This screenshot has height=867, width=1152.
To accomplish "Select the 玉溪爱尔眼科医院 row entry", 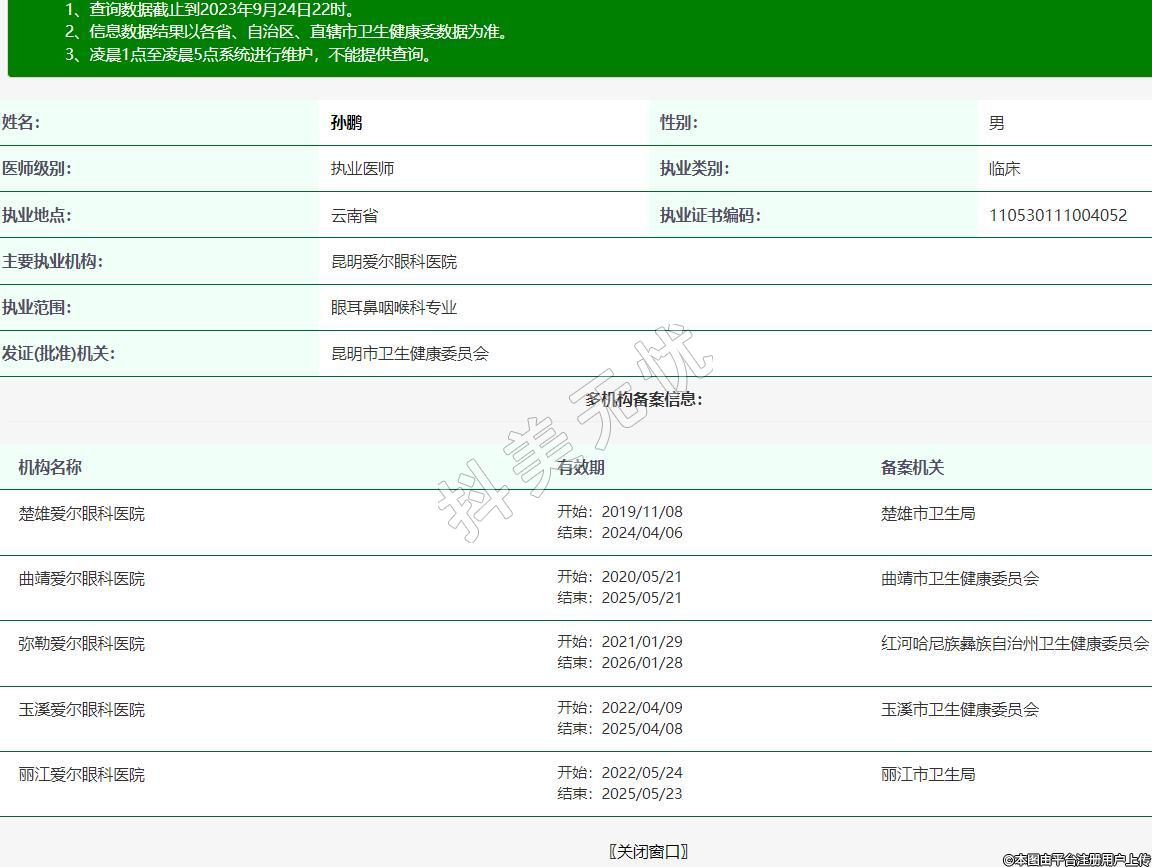I will click(x=82, y=710).
